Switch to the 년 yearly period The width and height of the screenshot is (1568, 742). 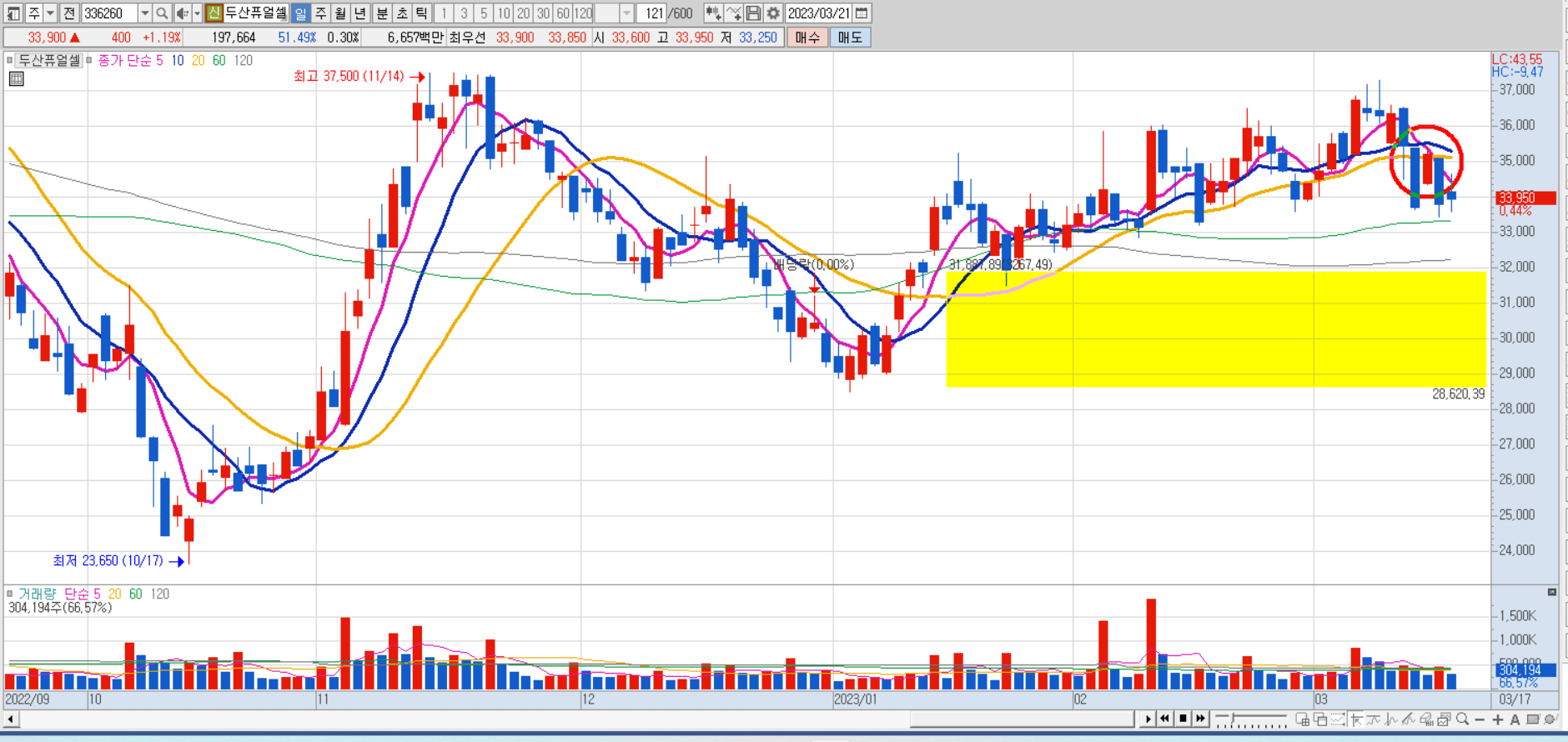click(360, 13)
